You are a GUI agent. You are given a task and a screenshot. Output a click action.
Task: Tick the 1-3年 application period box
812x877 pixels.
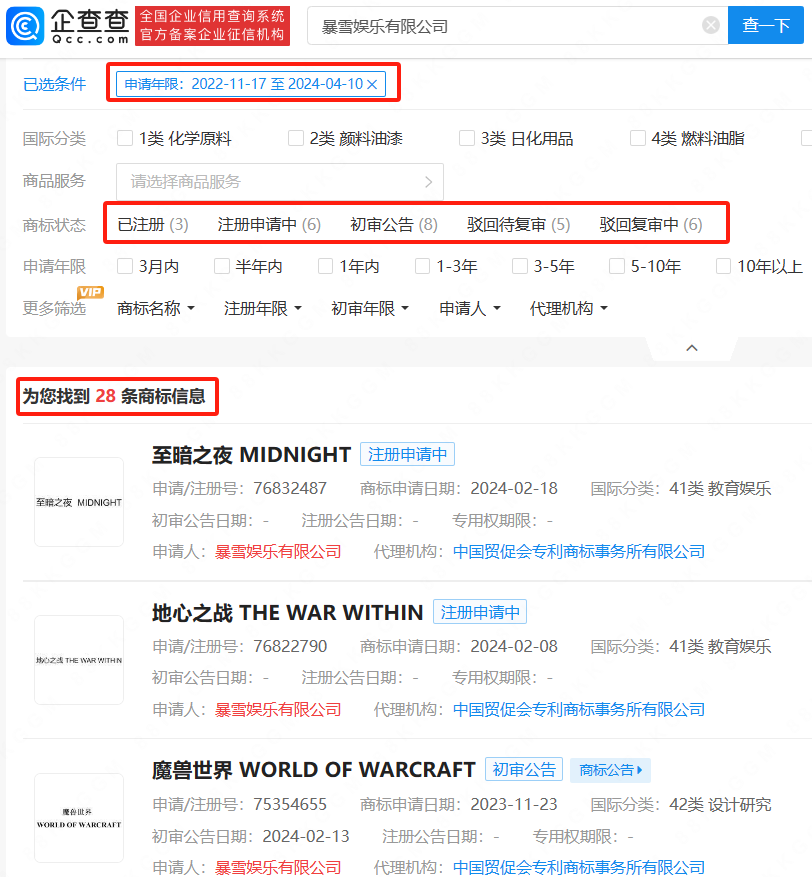423,266
